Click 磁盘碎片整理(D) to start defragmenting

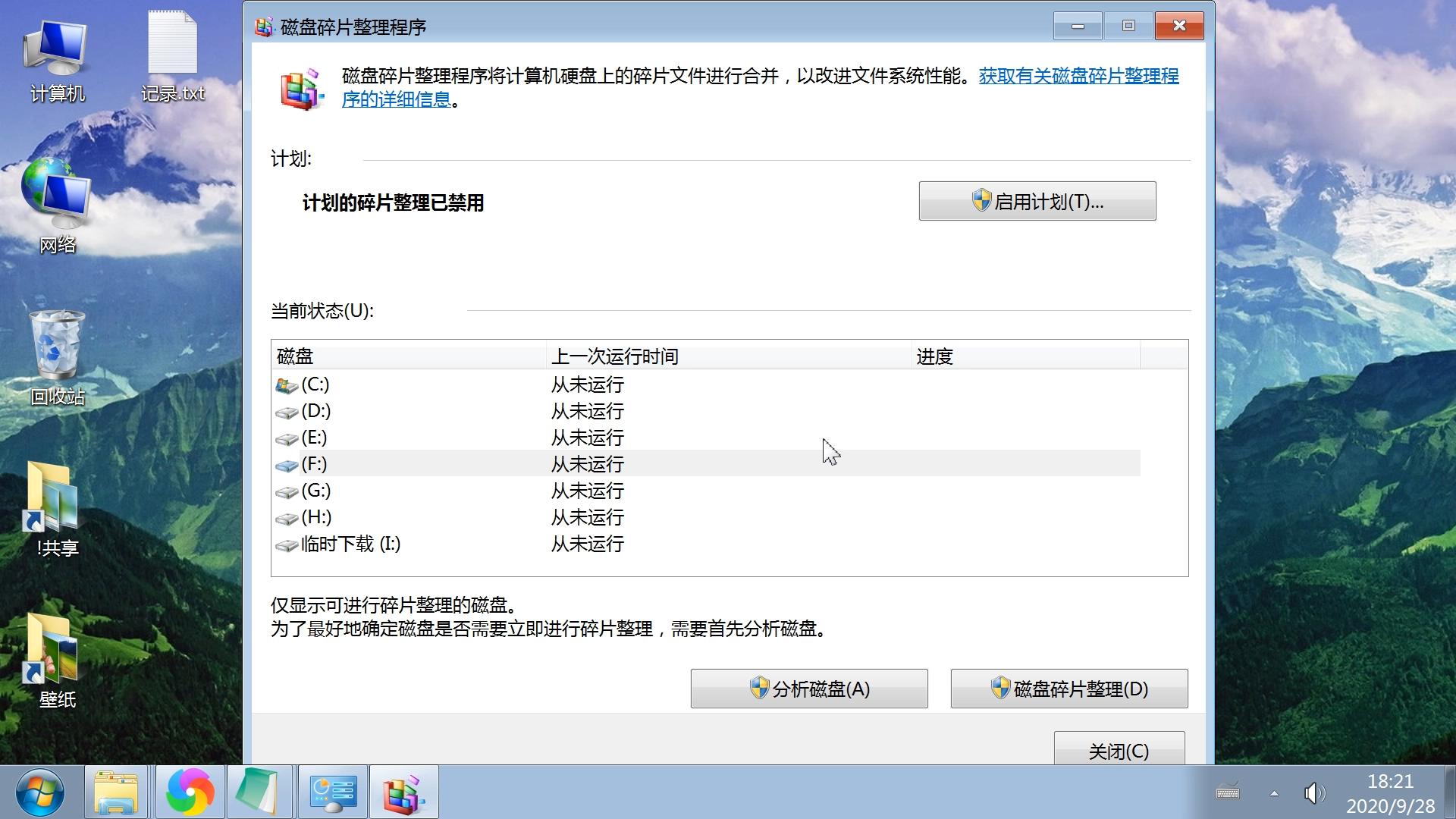(x=1068, y=689)
